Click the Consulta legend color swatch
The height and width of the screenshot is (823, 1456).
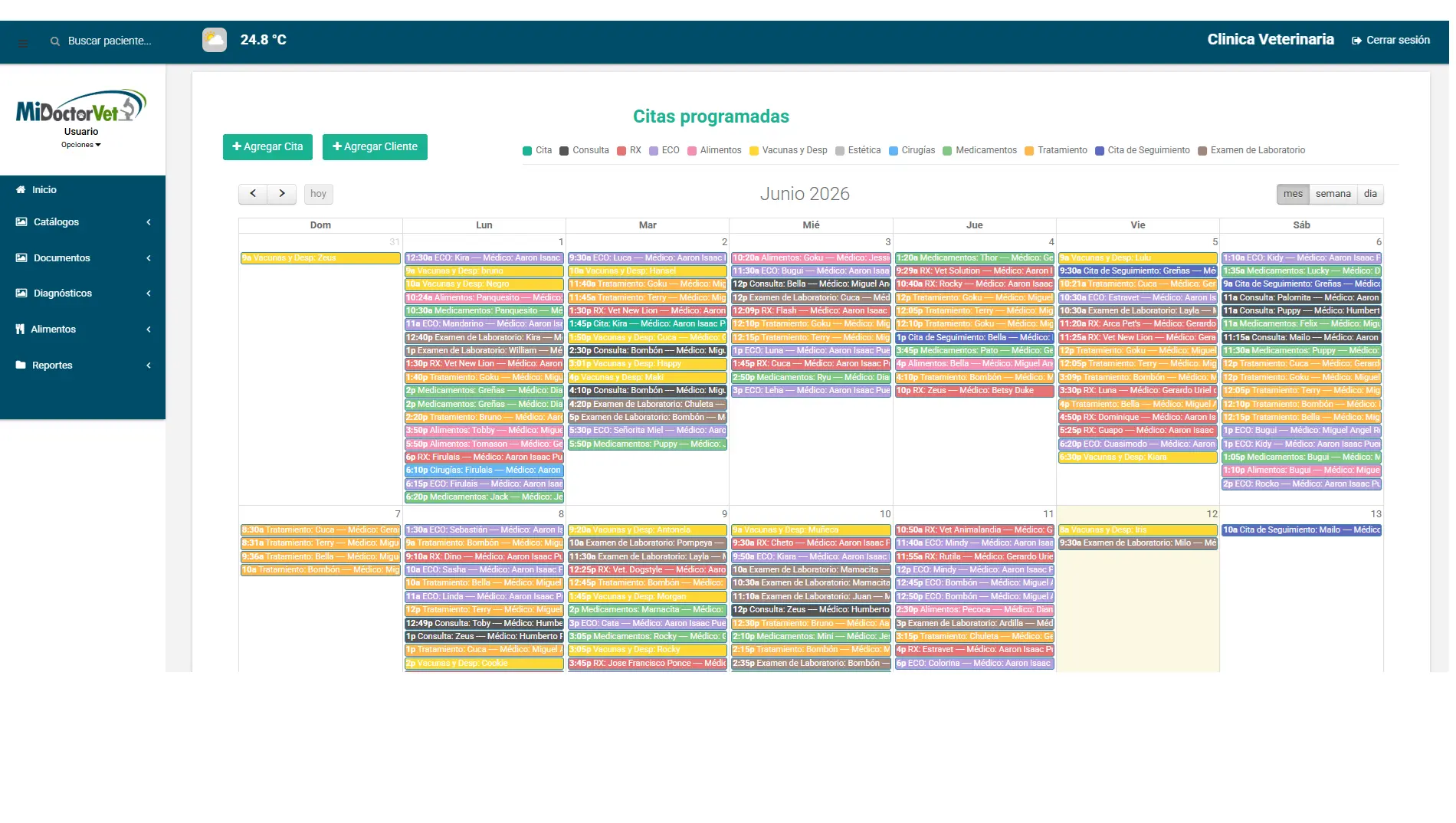tap(564, 151)
